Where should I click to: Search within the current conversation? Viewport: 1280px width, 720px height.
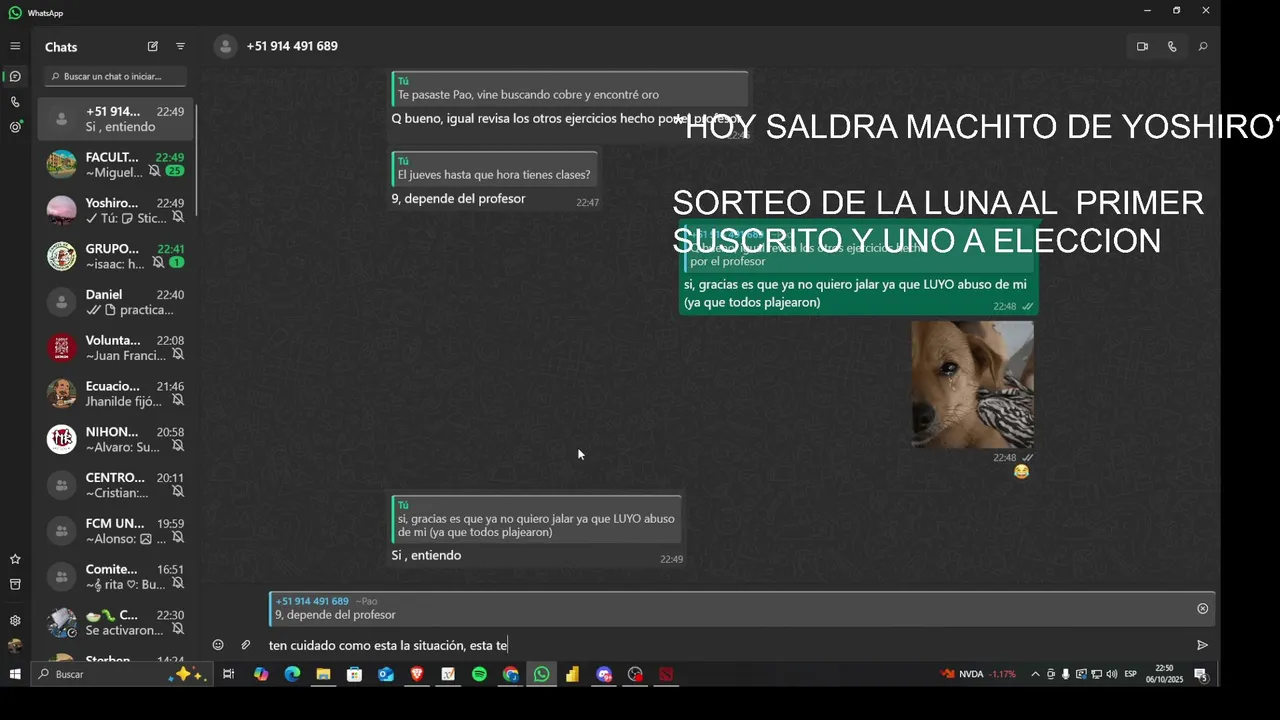coord(1203,46)
